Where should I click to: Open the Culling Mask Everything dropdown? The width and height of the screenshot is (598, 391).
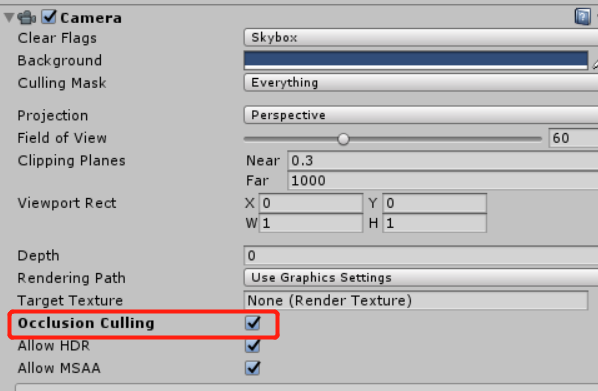(421, 82)
